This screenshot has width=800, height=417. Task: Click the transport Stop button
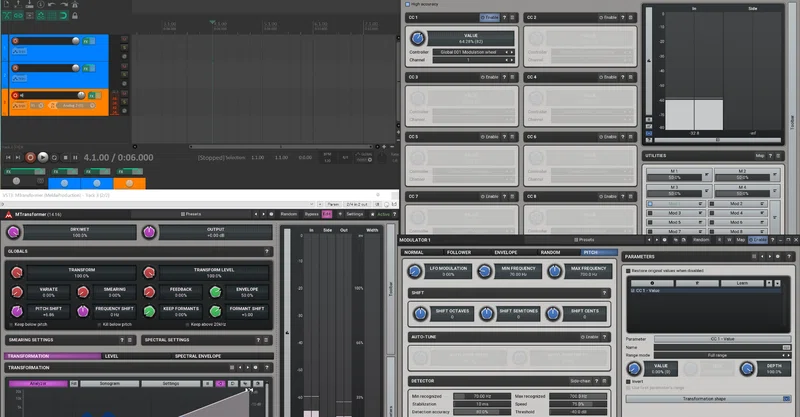(x=65, y=158)
